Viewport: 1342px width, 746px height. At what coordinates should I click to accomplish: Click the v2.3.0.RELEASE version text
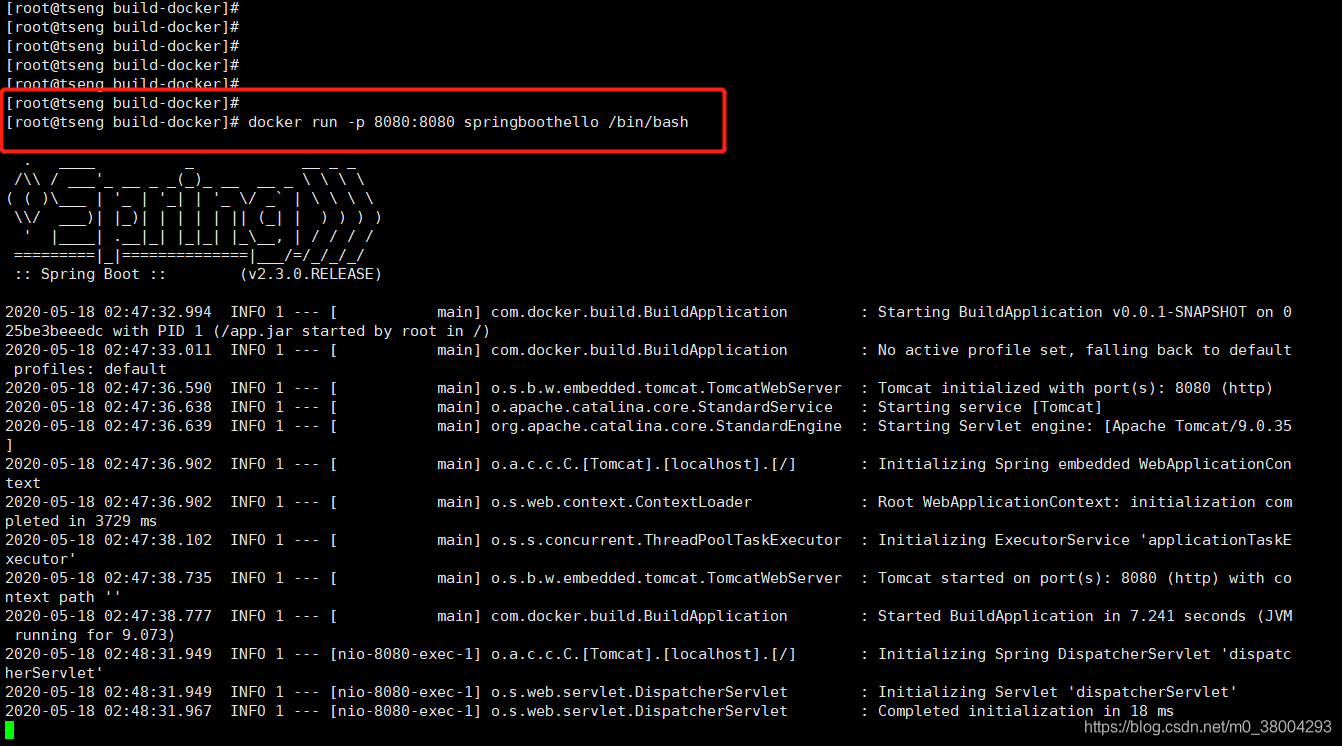pyautogui.click(x=311, y=274)
